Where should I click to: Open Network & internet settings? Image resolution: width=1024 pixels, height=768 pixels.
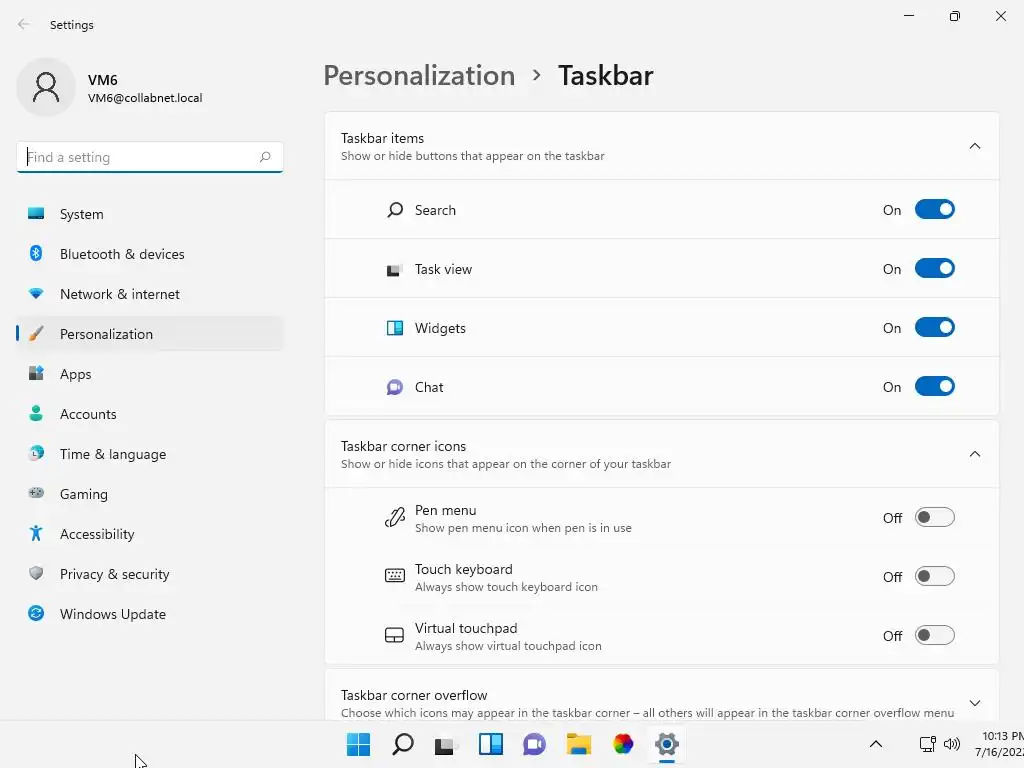[150, 294]
